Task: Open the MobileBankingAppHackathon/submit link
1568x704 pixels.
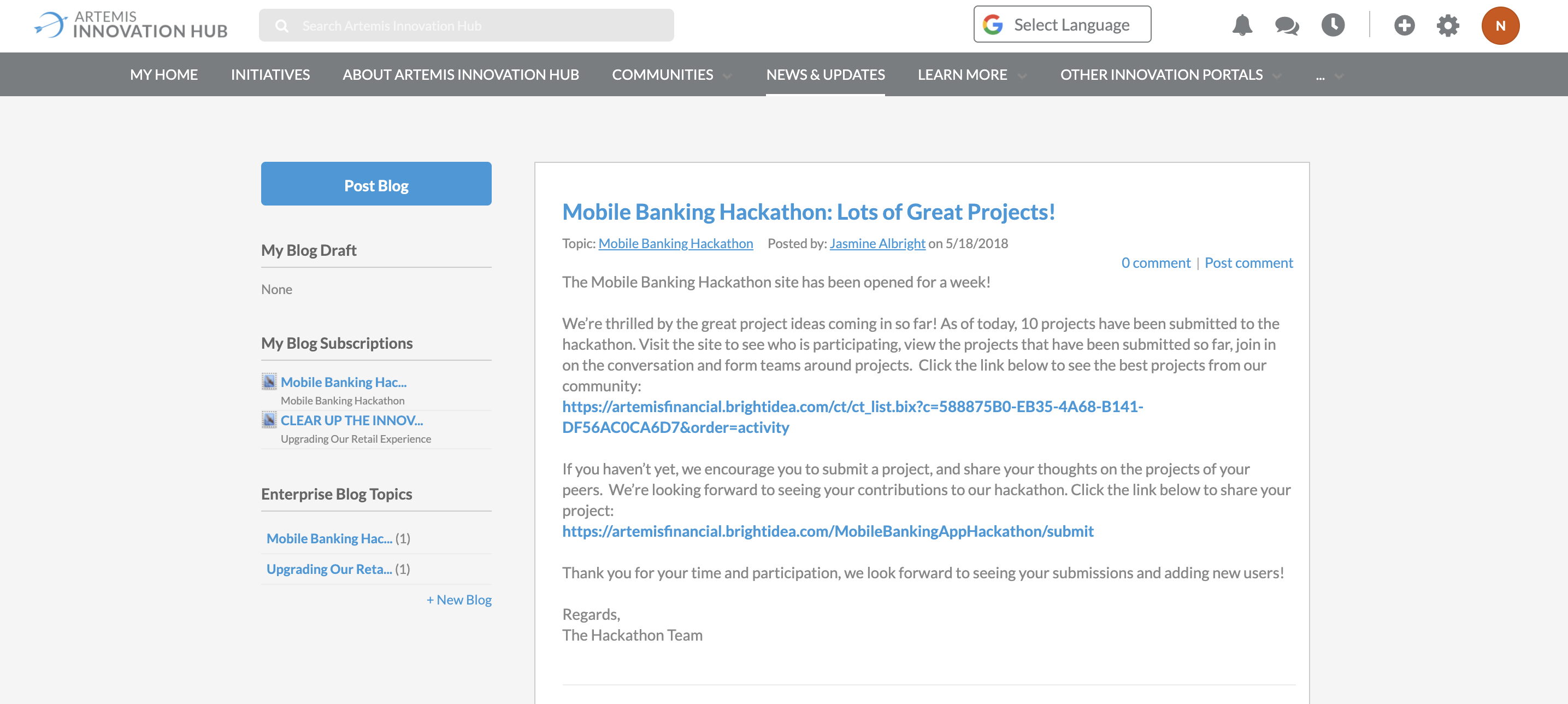Action: pyautogui.click(x=828, y=532)
